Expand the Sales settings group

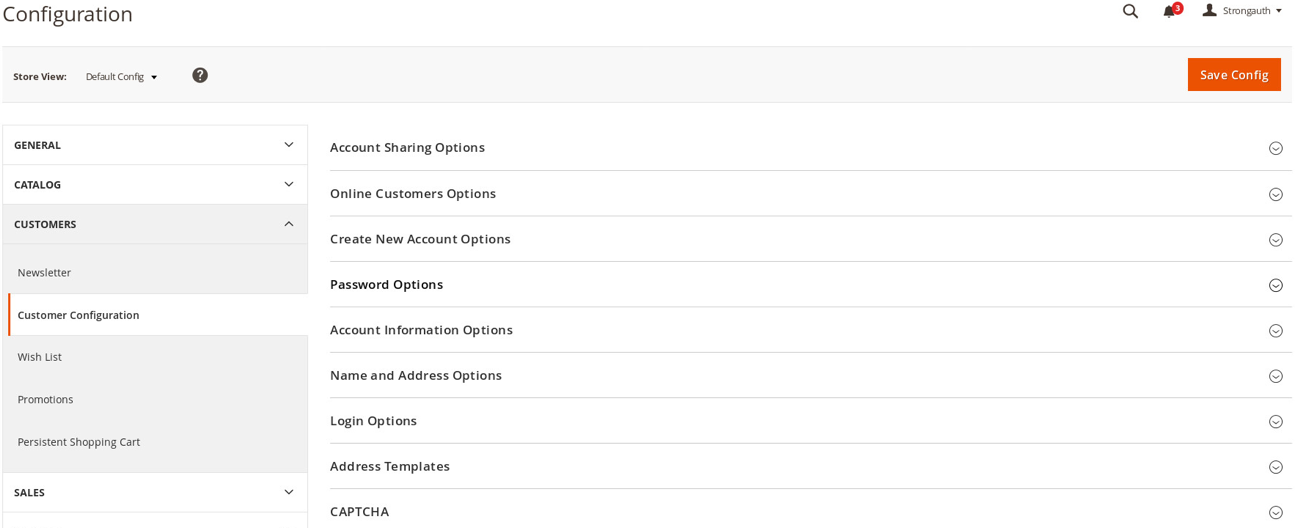click(x=155, y=492)
